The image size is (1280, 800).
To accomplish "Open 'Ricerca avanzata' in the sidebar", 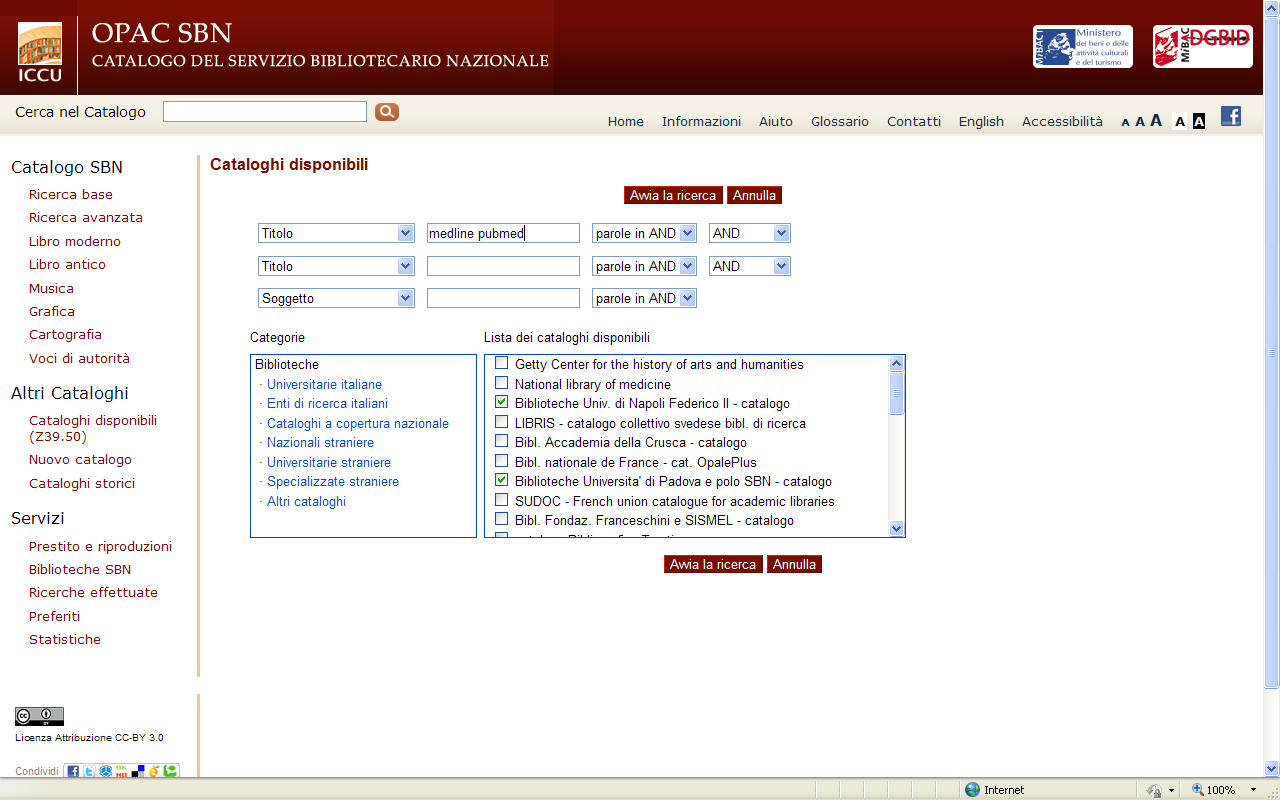I will (x=86, y=217).
